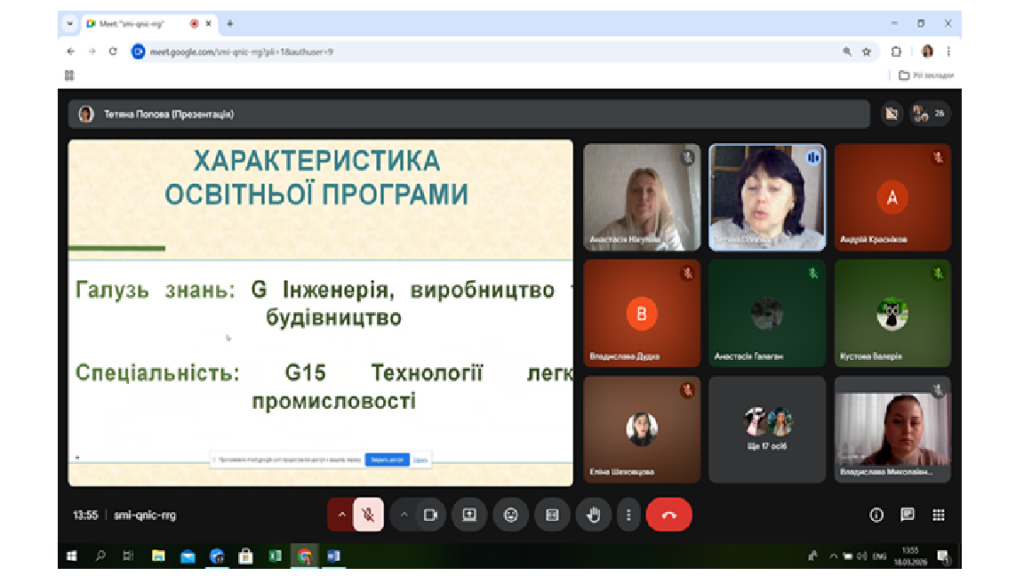Image resolution: width=1024 pixels, height=576 pixels.
Task: Click the present screen icon
Action: coord(470,515)
